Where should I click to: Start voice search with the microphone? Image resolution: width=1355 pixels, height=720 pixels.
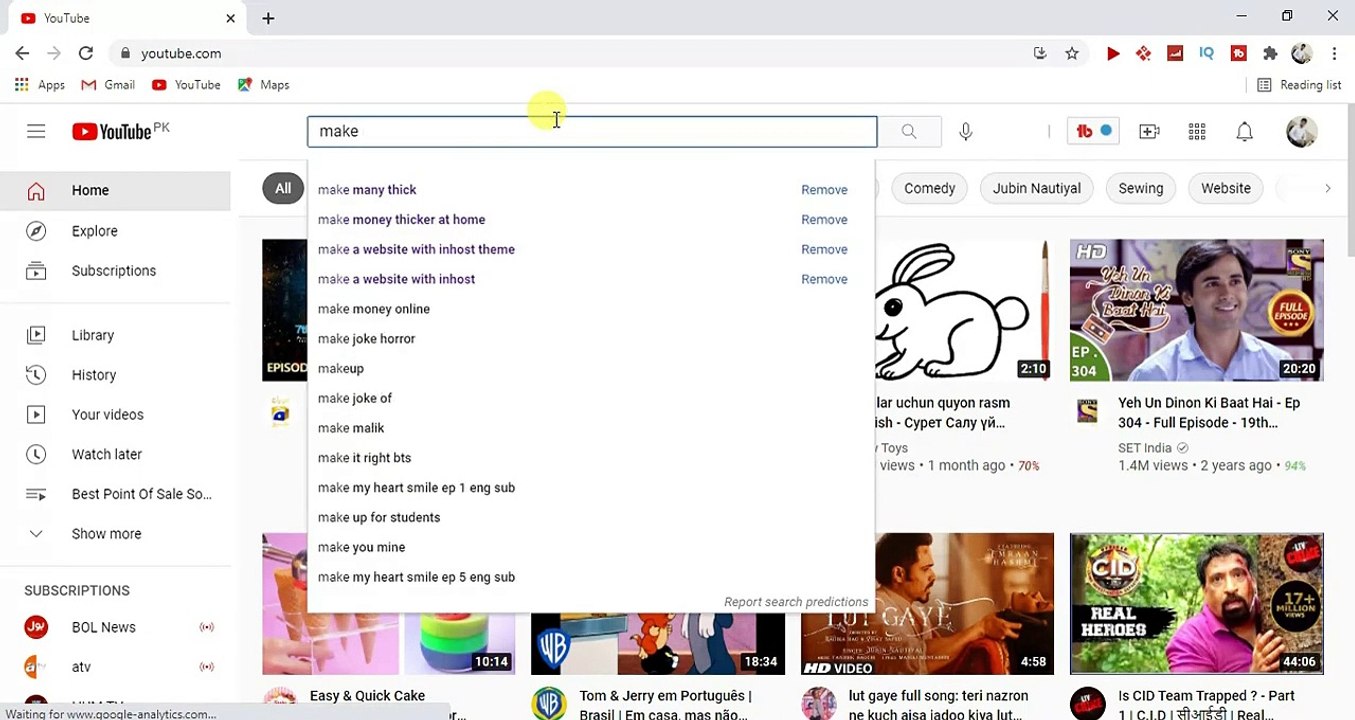point(966,131)
